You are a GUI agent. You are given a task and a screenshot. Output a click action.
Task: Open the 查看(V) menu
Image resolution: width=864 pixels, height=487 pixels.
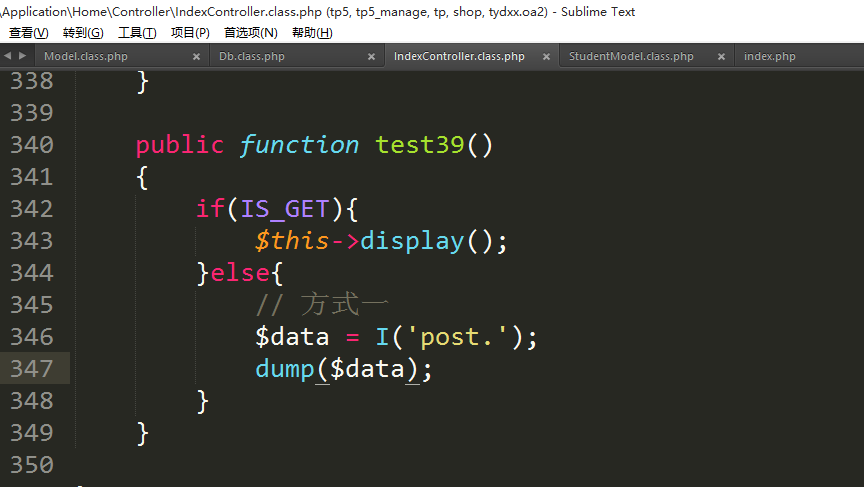[28, 33]
